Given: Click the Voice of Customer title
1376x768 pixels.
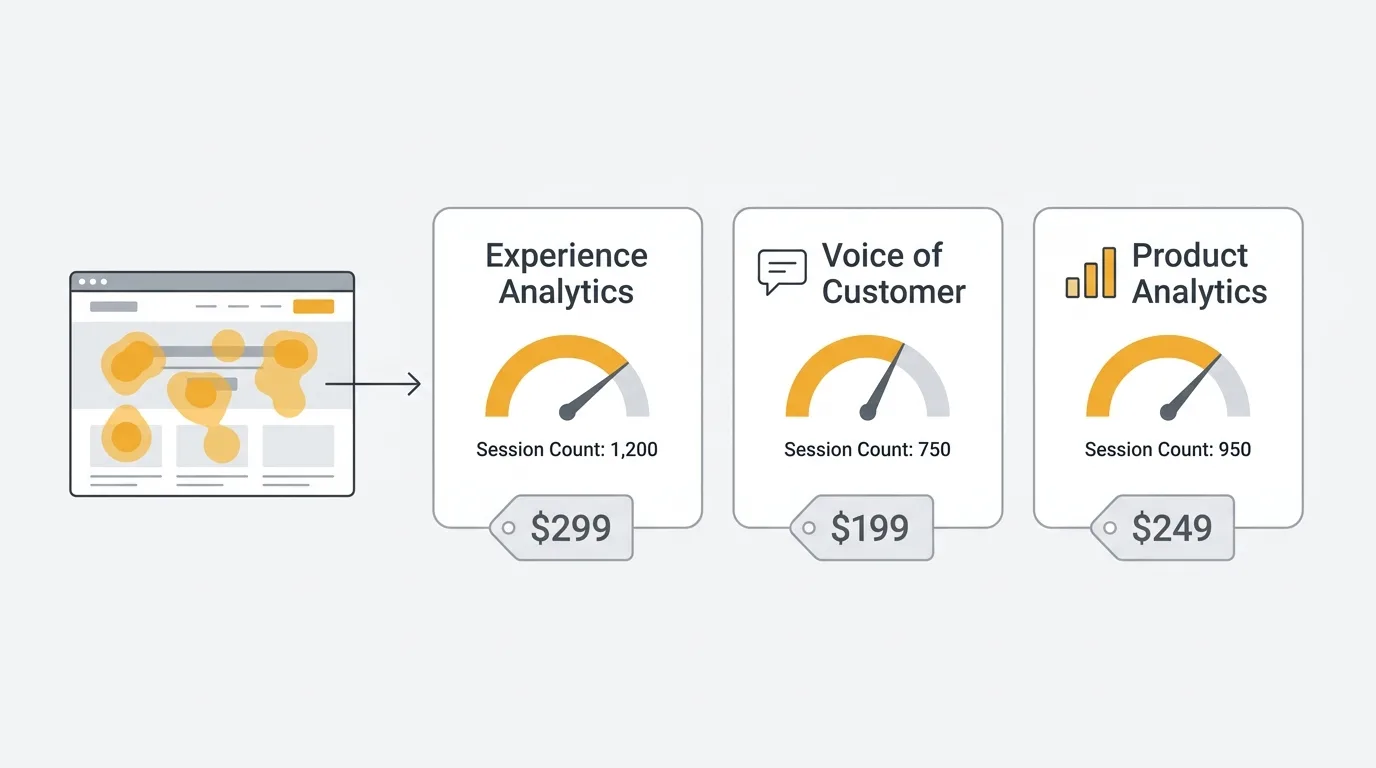Looking at the screenshot, I should tap(893, 273).
